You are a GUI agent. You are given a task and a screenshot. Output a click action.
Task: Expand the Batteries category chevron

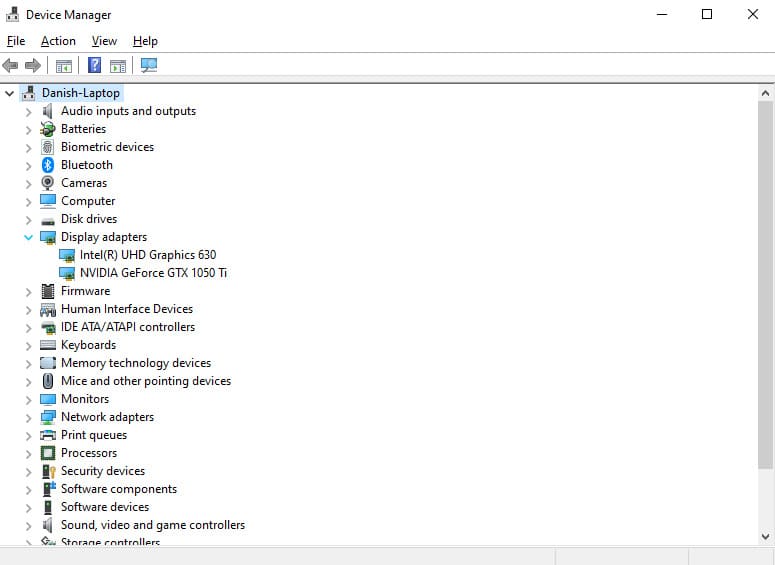coord(29,130)
